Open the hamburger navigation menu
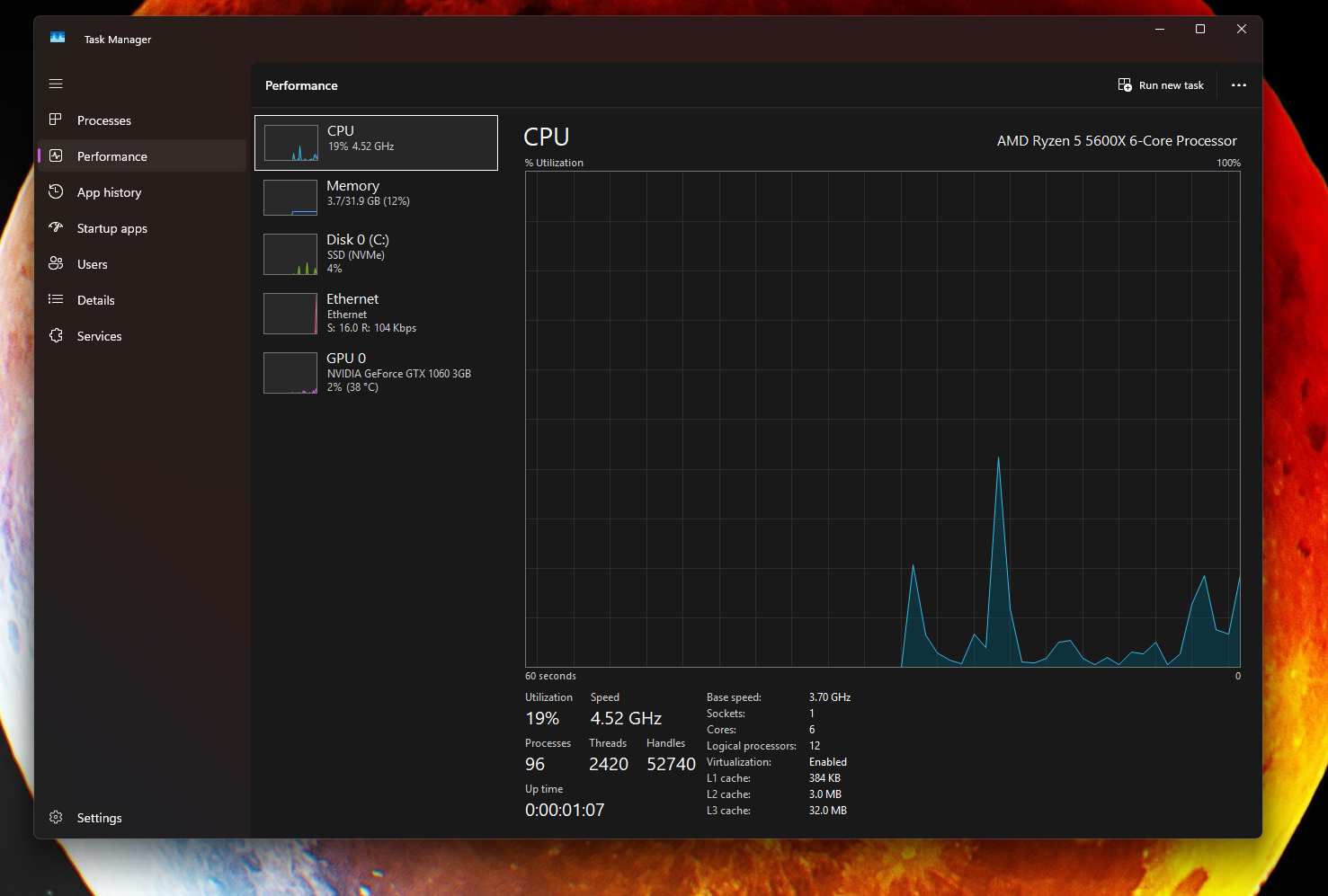Viewport: 1328px width, 896px height. tap(56, 84)
